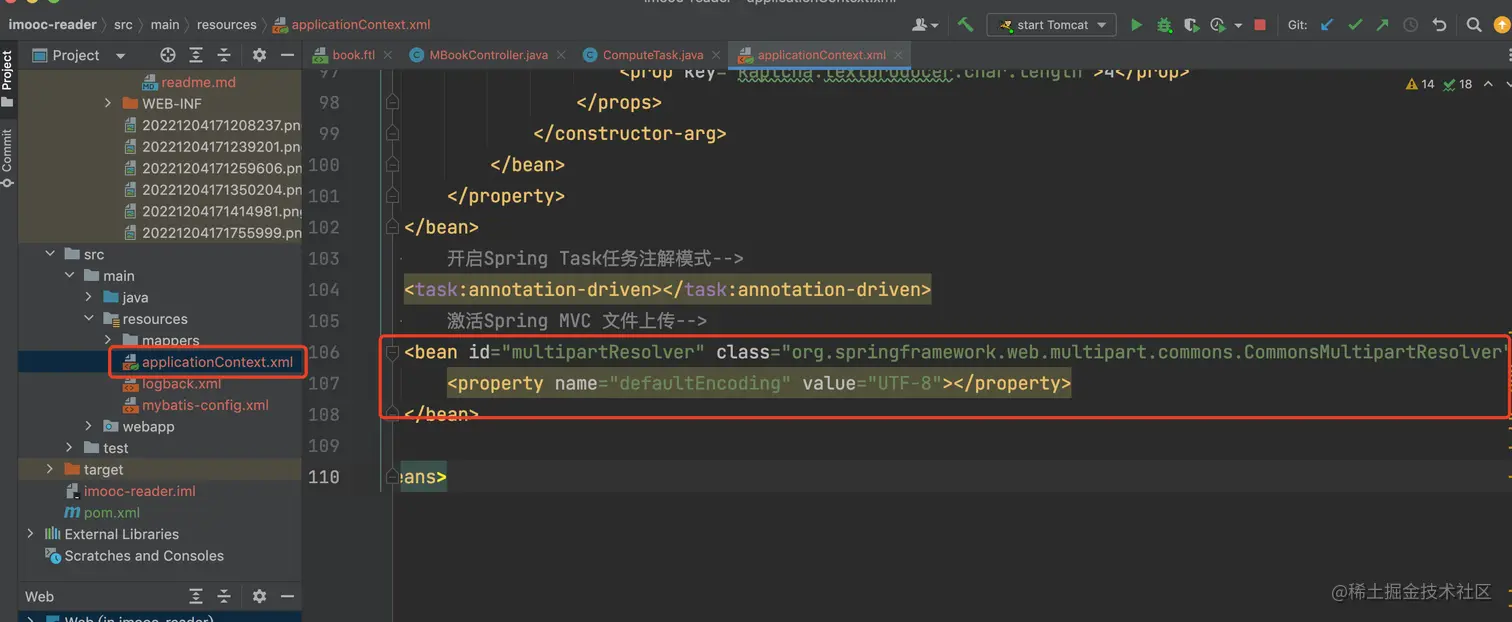Image resolution: width=1512 pixels, height=622 pixels.
Task: Open Search Everywhere via the magnifier icon
Action: tap(1474, 25)
